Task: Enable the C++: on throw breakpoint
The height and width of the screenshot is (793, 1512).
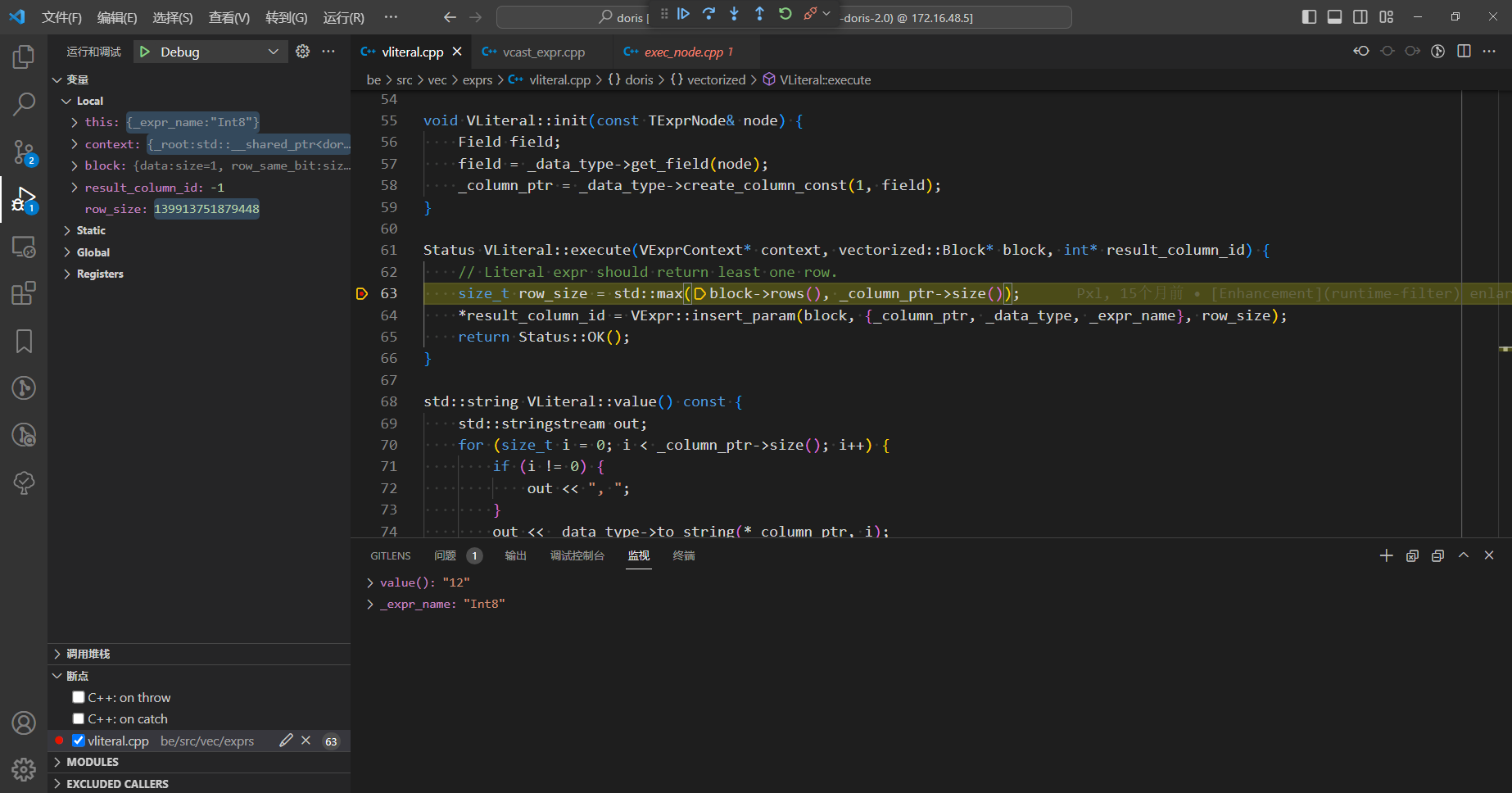Action: [79, 697]
